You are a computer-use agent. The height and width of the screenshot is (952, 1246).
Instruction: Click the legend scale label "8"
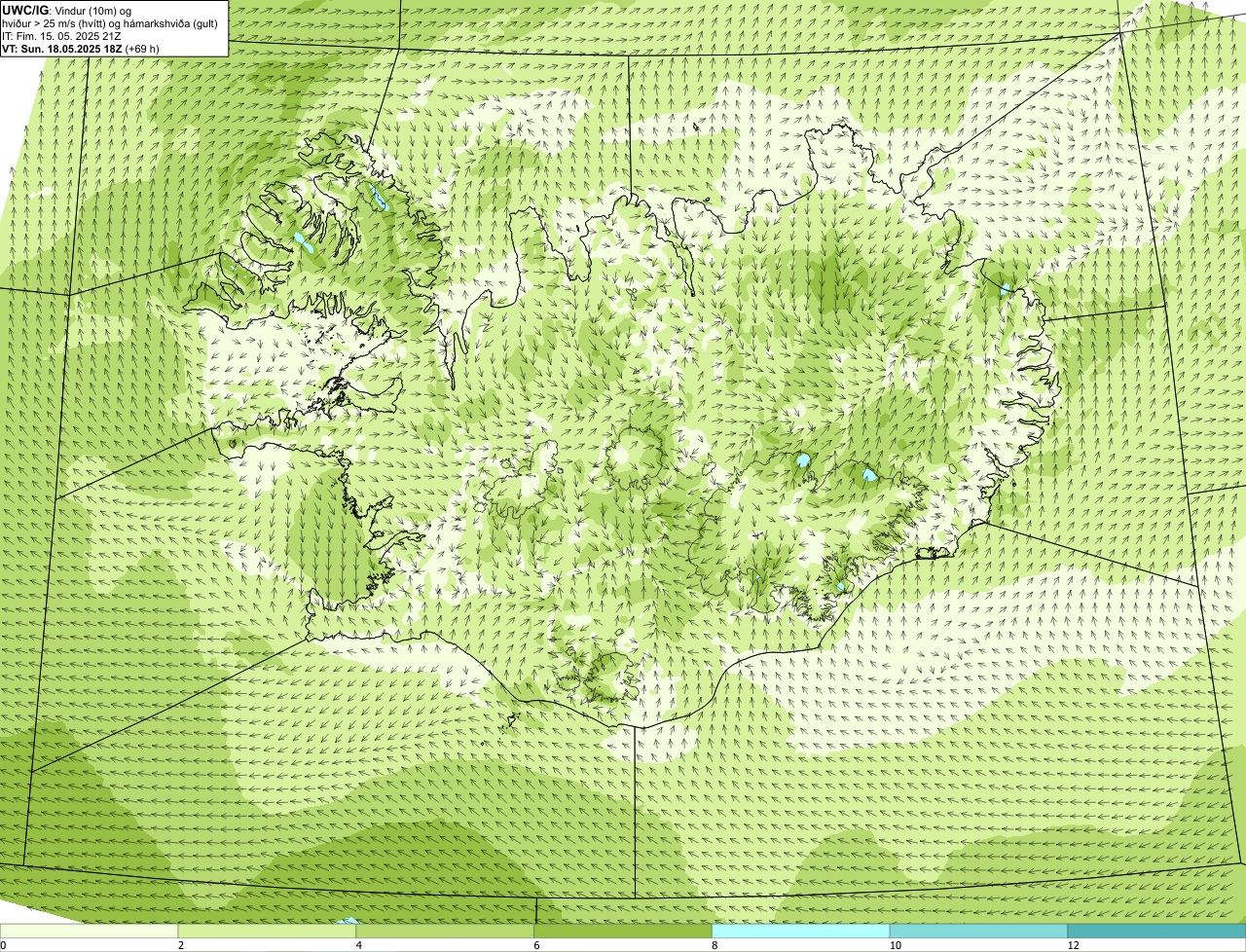(715, 945)
